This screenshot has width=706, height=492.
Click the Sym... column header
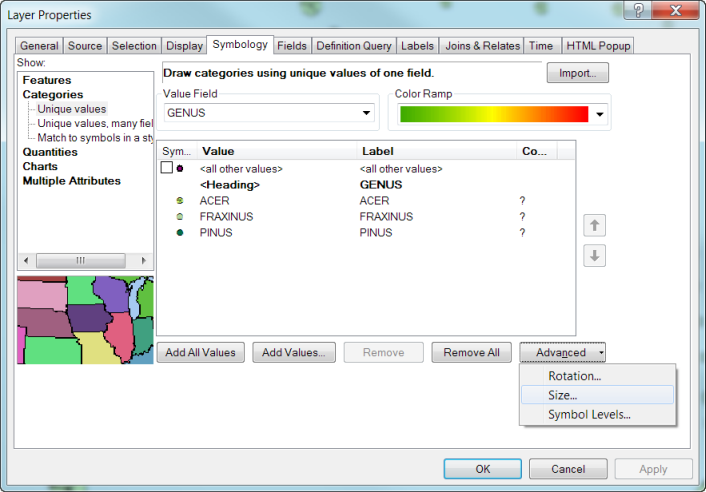[176, 151]
